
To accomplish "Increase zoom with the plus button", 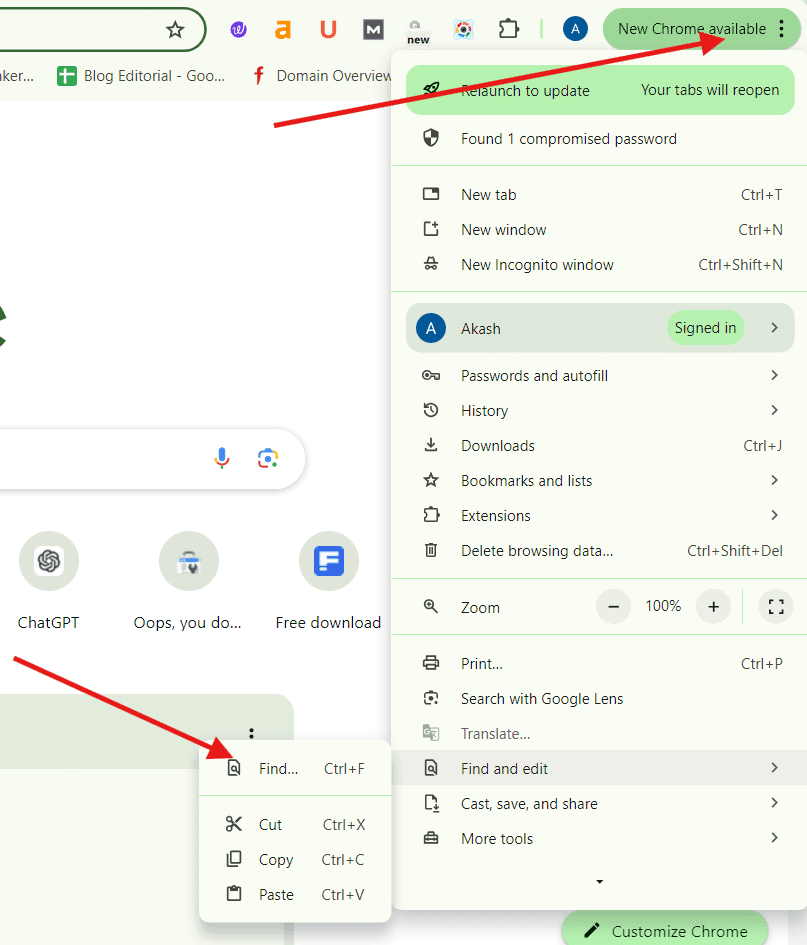I will (713, 606).
